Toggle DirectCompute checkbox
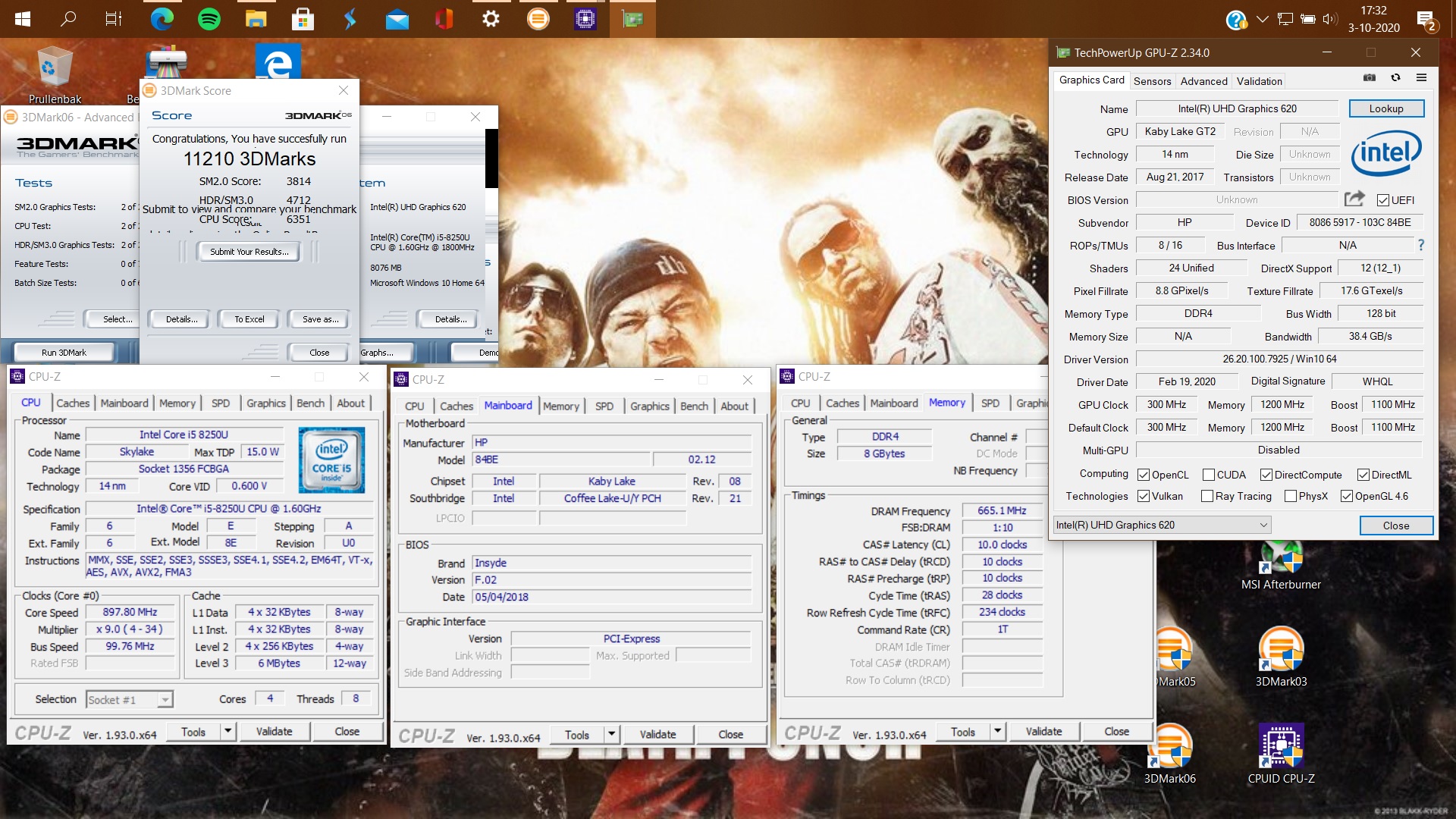This screenshot has height=819, width=1456. click(x=1266, y=475)
